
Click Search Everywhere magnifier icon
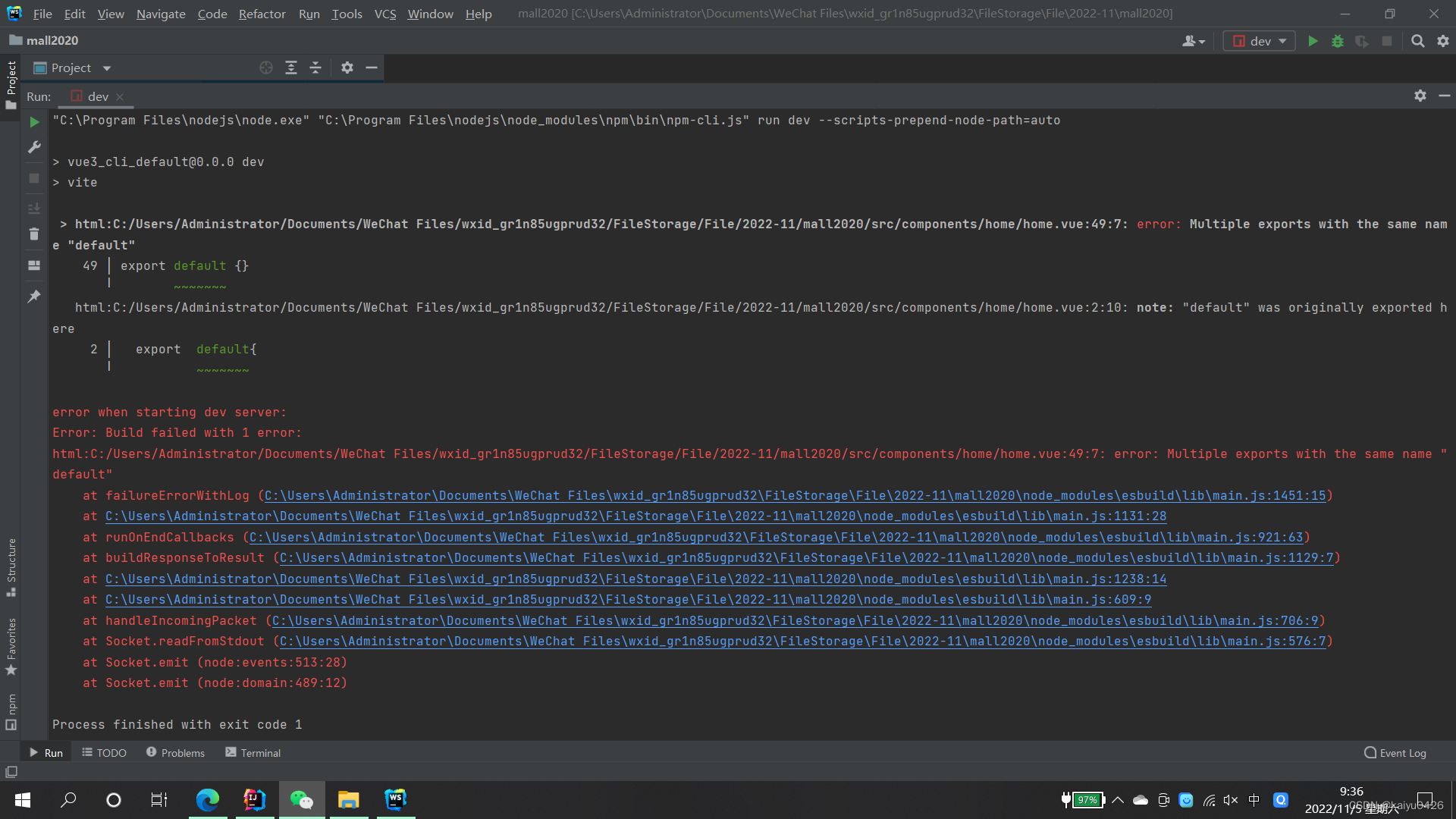click(1417, 41)
